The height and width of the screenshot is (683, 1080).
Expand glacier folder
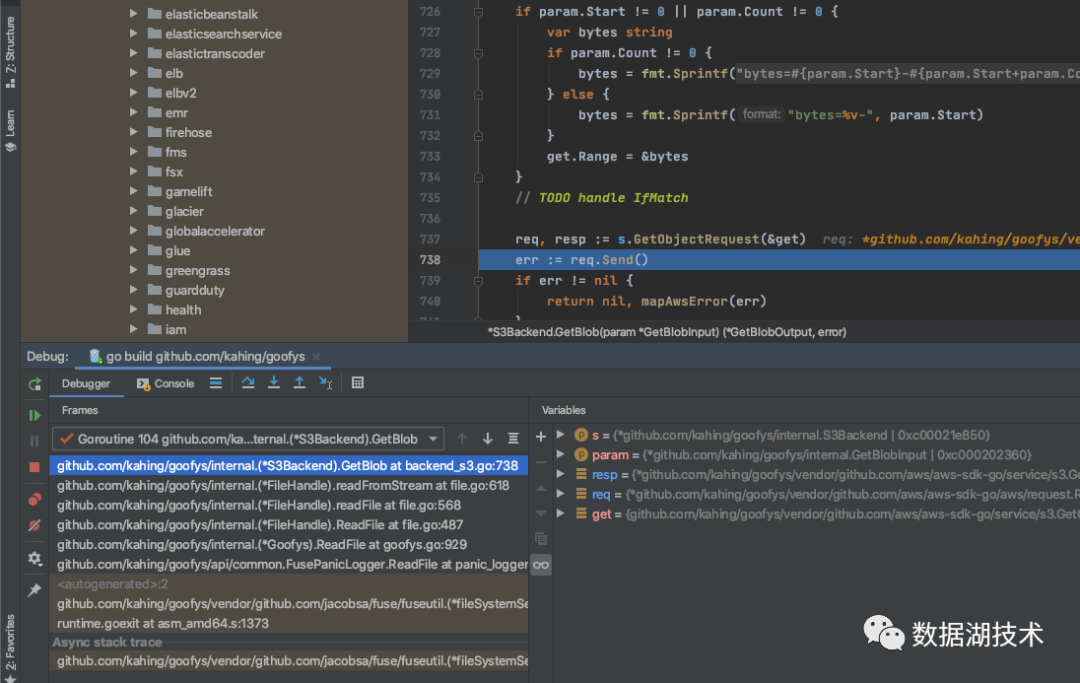tap(134, 211)
